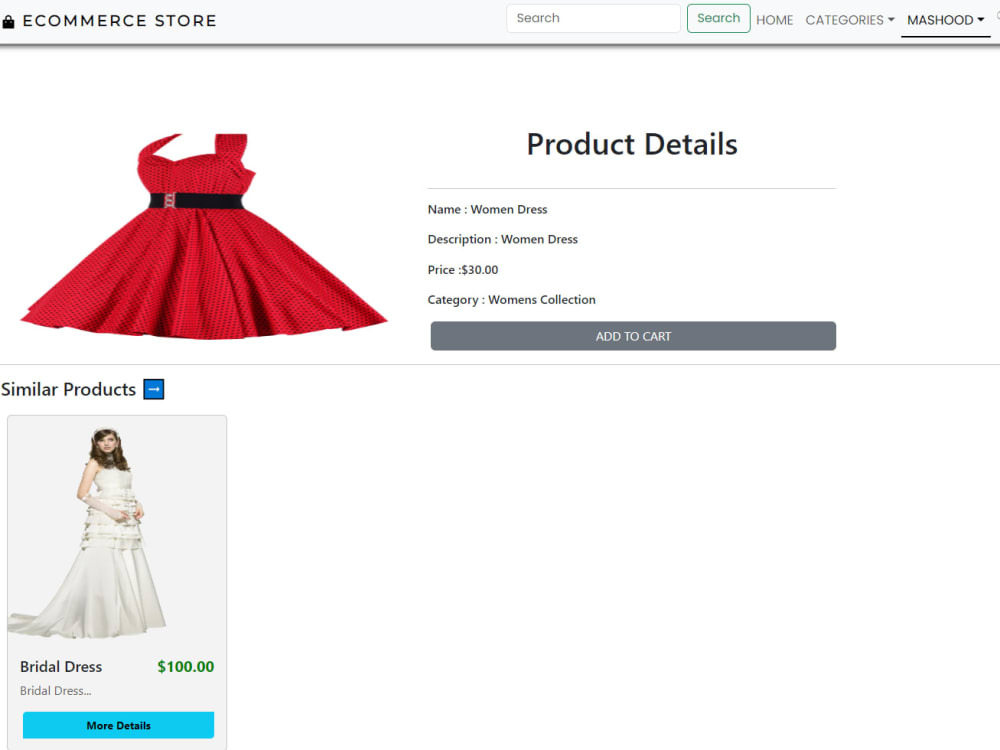Add the Women Dress to cart
Screen dimensions: 1000x750
click(x=633, y=336)
